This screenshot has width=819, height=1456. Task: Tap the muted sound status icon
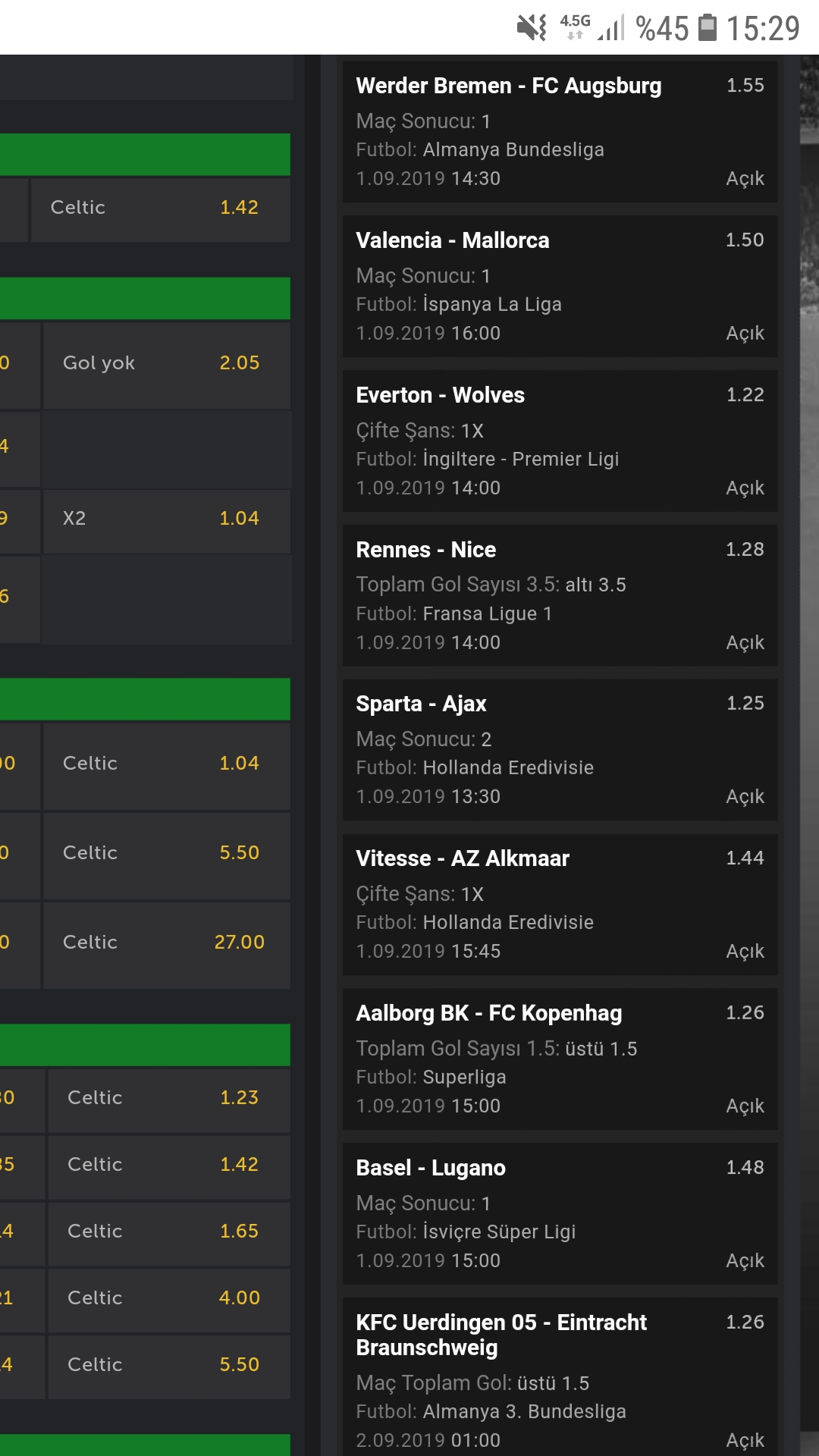tap(532, 28)
